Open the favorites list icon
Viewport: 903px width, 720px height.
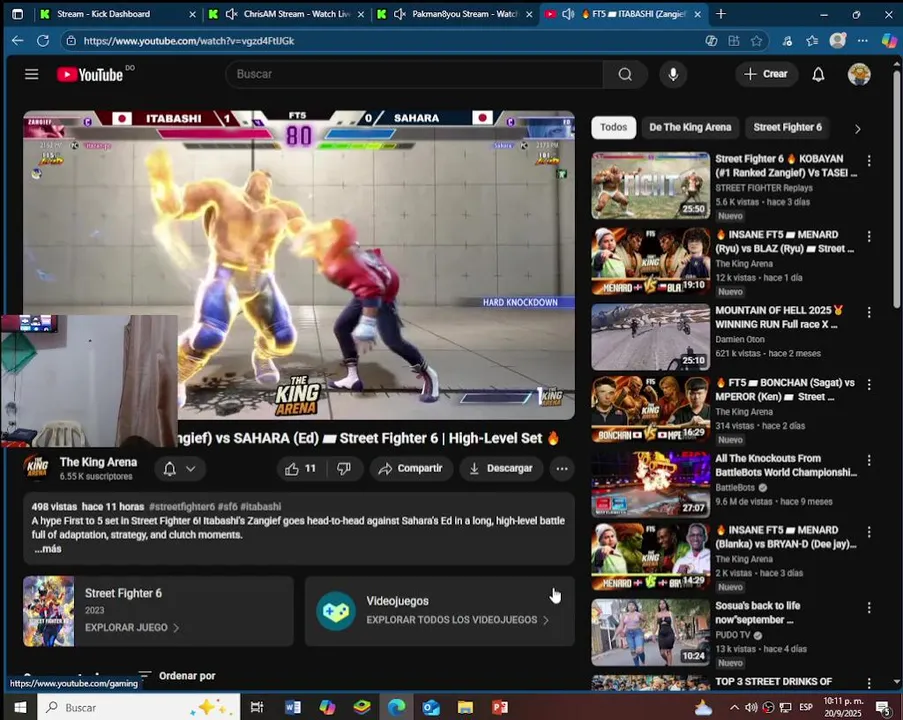[x=812, y=41]
